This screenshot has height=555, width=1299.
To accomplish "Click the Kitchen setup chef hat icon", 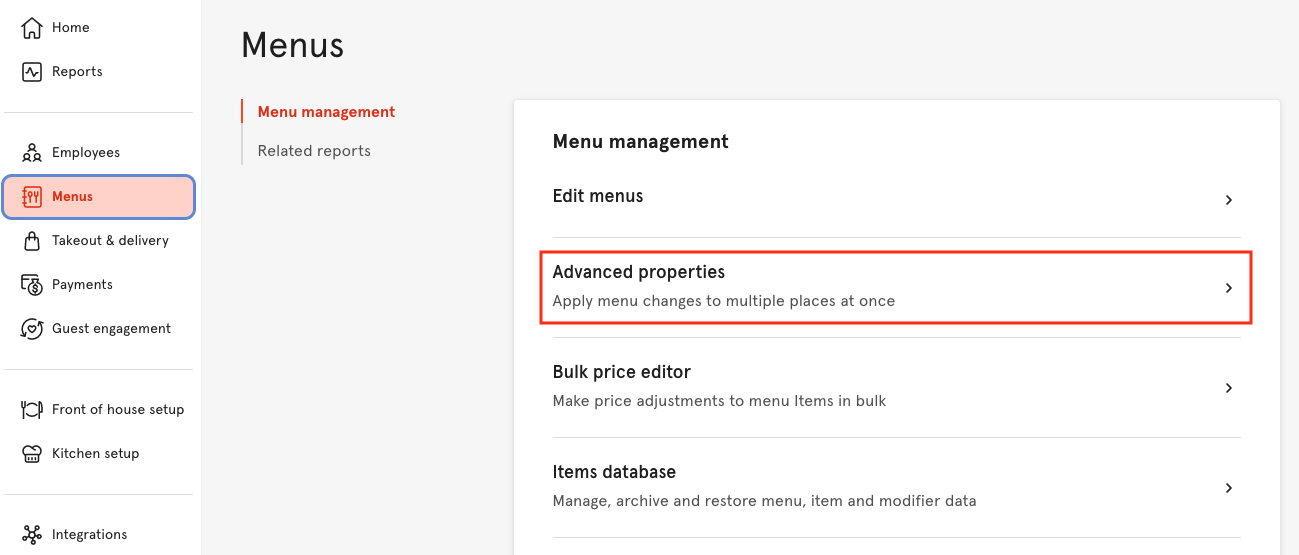I will point(32,454).
